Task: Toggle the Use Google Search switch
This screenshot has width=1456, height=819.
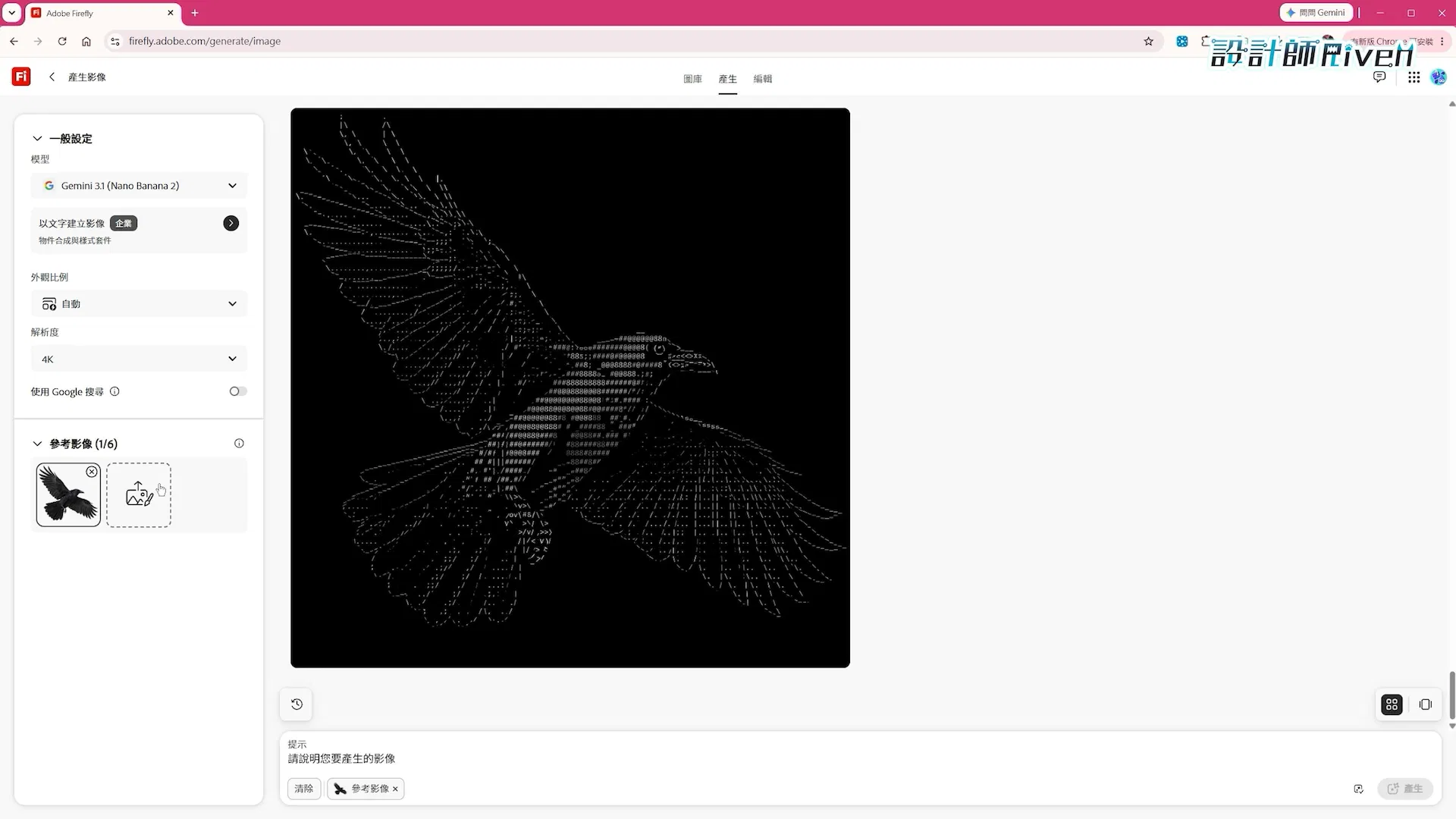Action: 238,391
